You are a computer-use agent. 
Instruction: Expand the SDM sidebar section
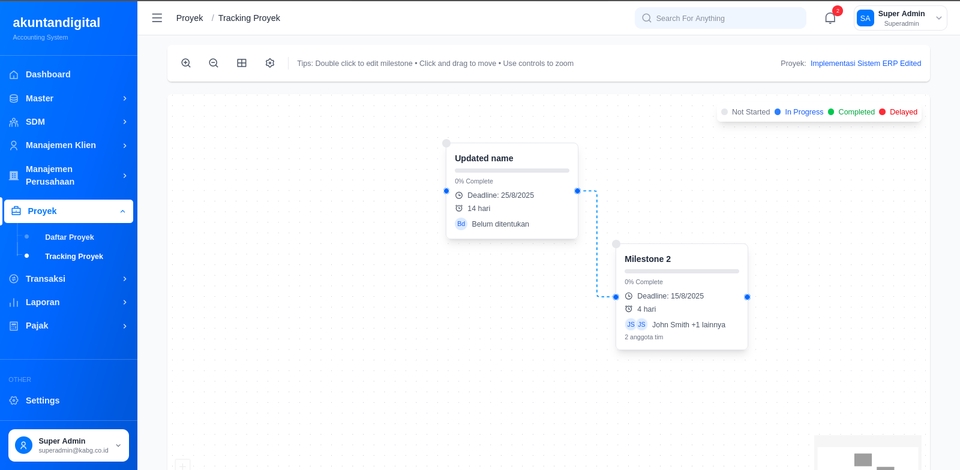click(x=68, y=122)
